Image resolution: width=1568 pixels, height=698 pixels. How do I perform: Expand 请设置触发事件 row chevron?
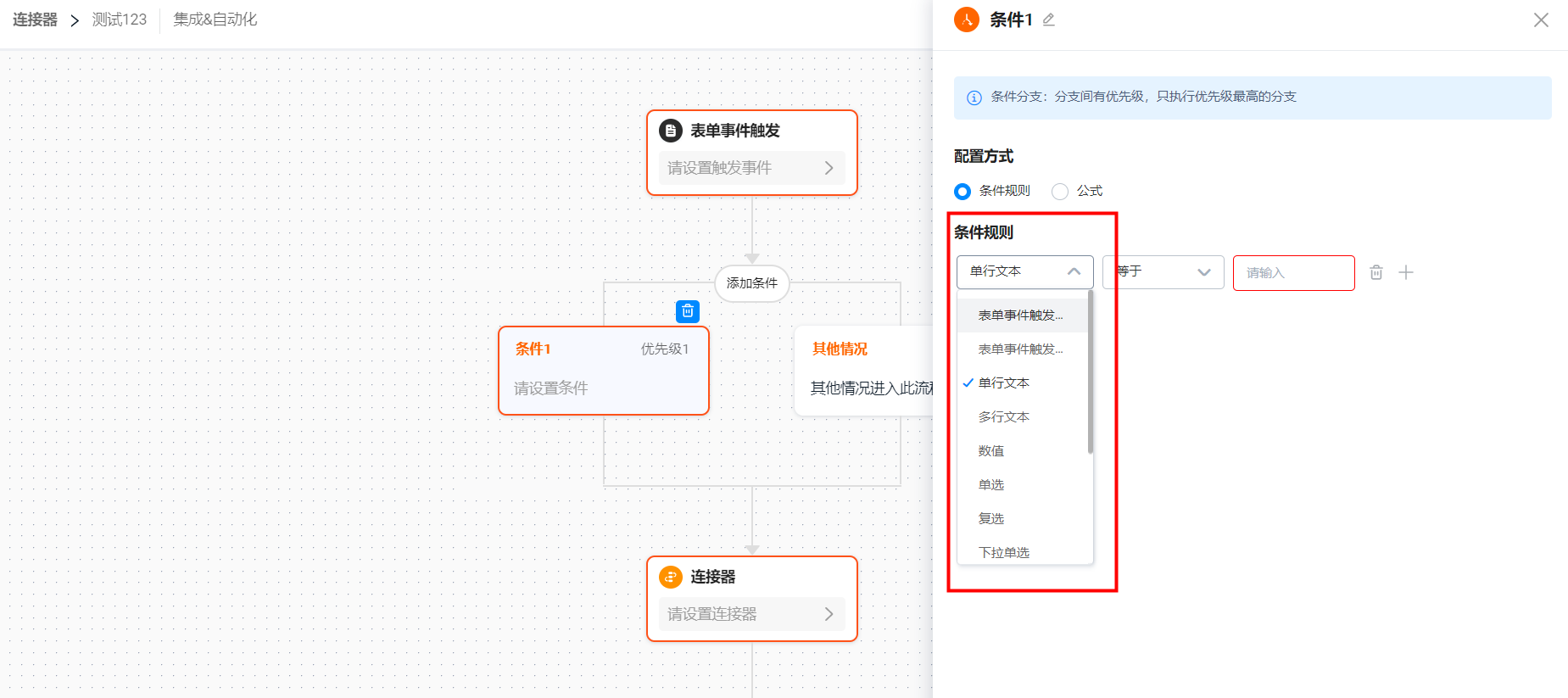(x=829, y=168)
